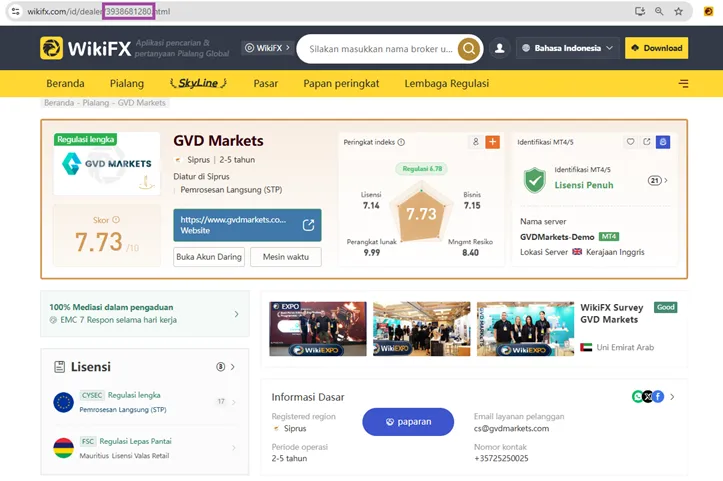Screen dimensions: 723x481
Task: Click the MT4 tag beside server name
Action: coord(609,237)
